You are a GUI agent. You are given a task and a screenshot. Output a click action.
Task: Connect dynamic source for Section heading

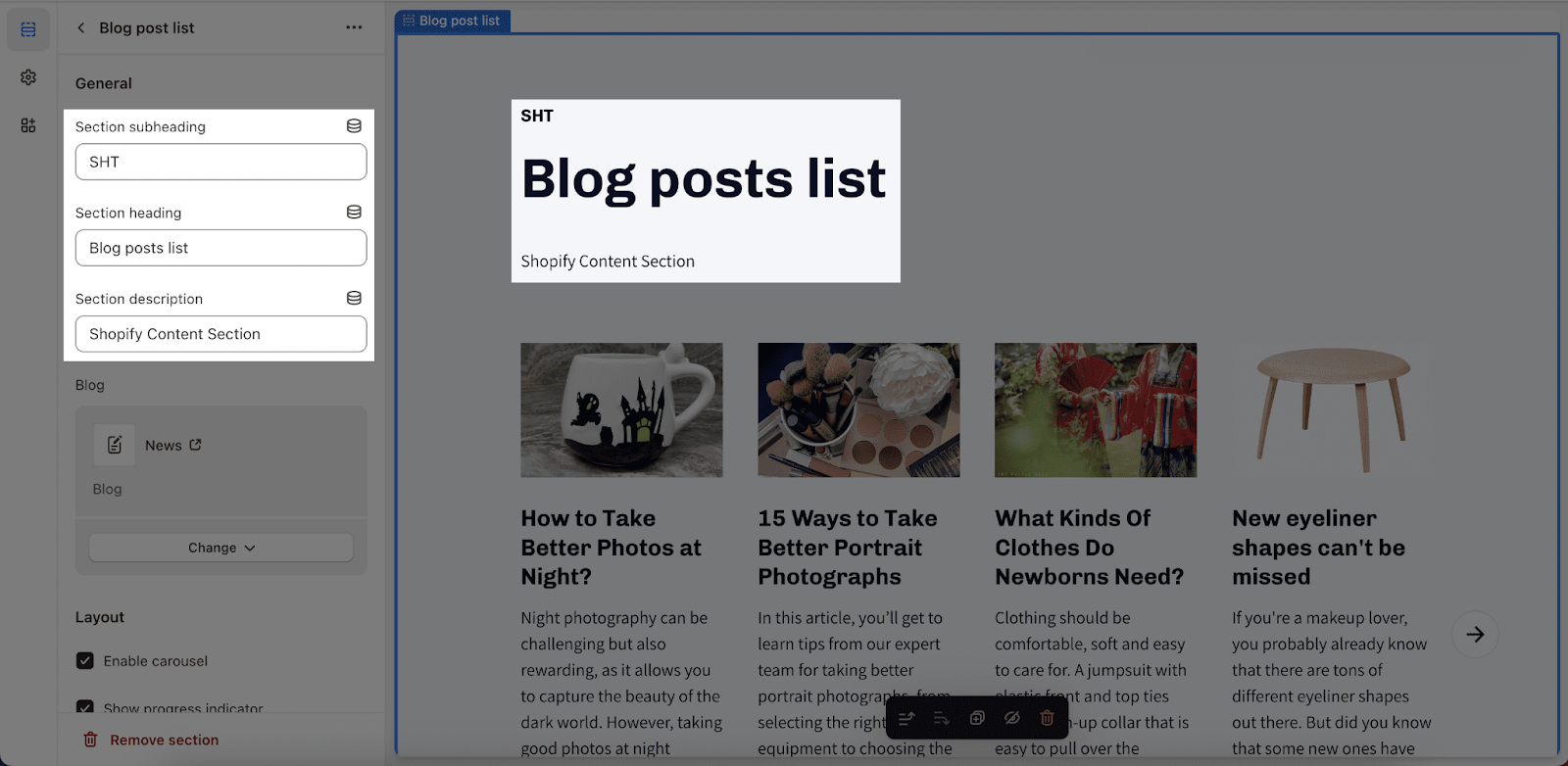pos(354,213)
